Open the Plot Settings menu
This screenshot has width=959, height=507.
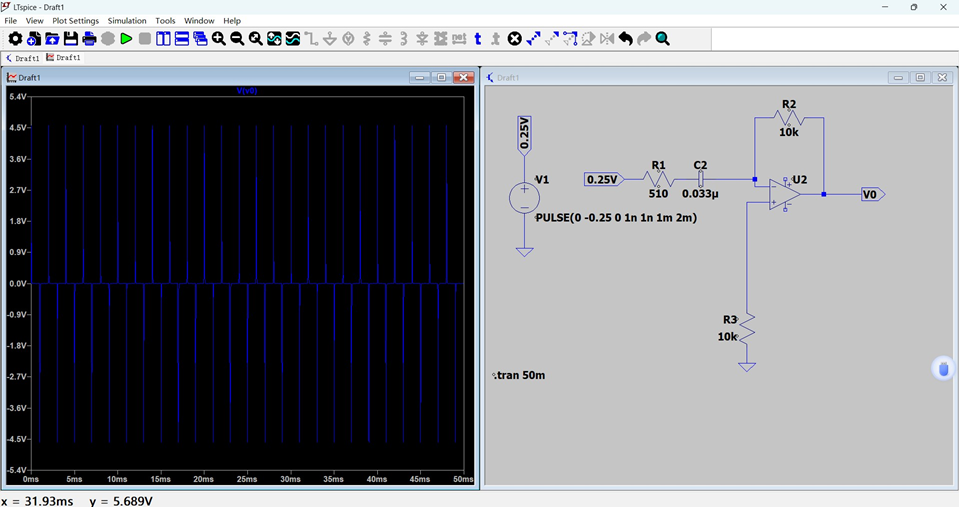click(75, 21)
